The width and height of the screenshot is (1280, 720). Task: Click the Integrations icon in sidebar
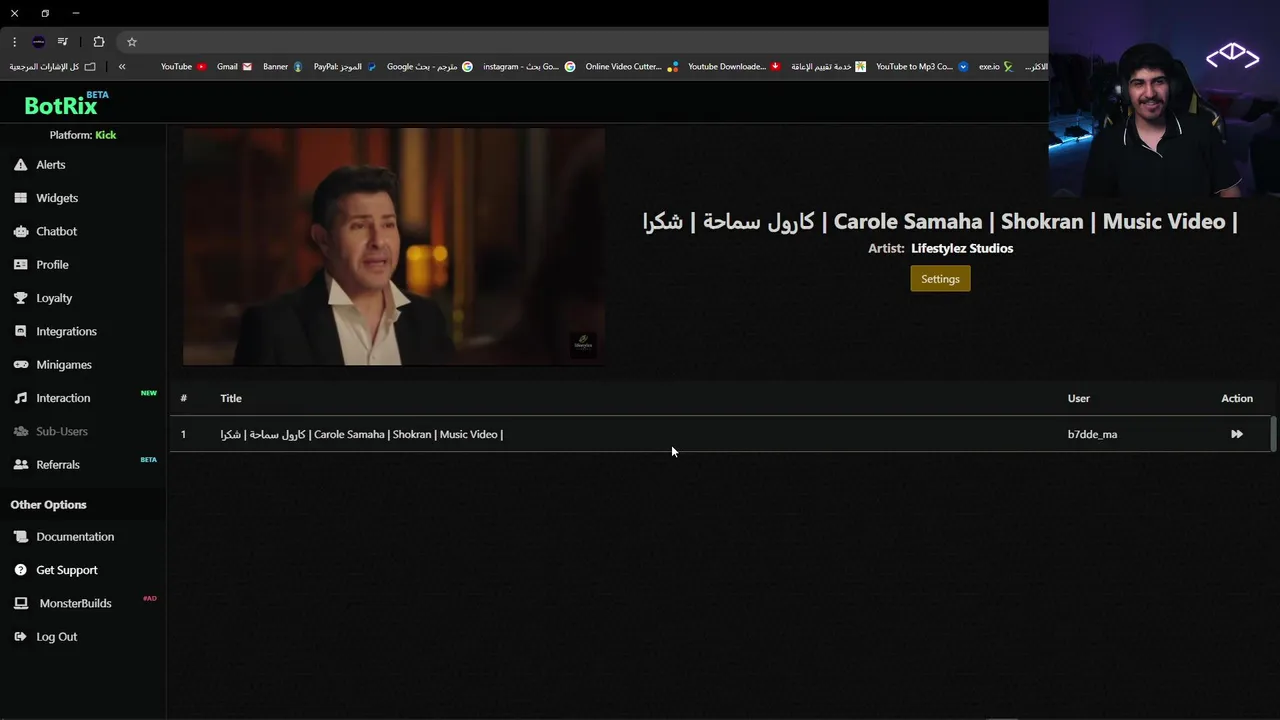pos(20,331)
